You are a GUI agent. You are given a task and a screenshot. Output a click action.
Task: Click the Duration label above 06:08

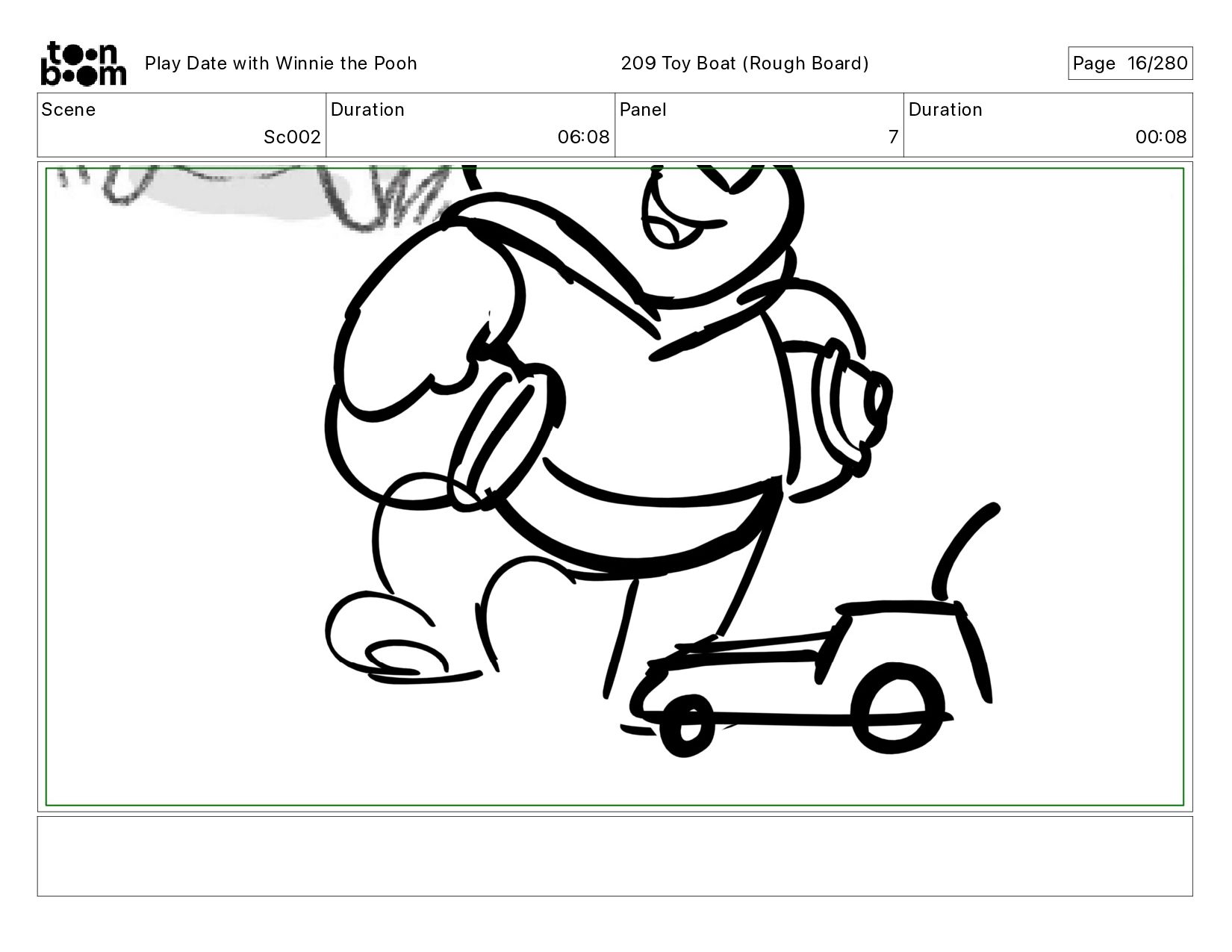(367, 110)
